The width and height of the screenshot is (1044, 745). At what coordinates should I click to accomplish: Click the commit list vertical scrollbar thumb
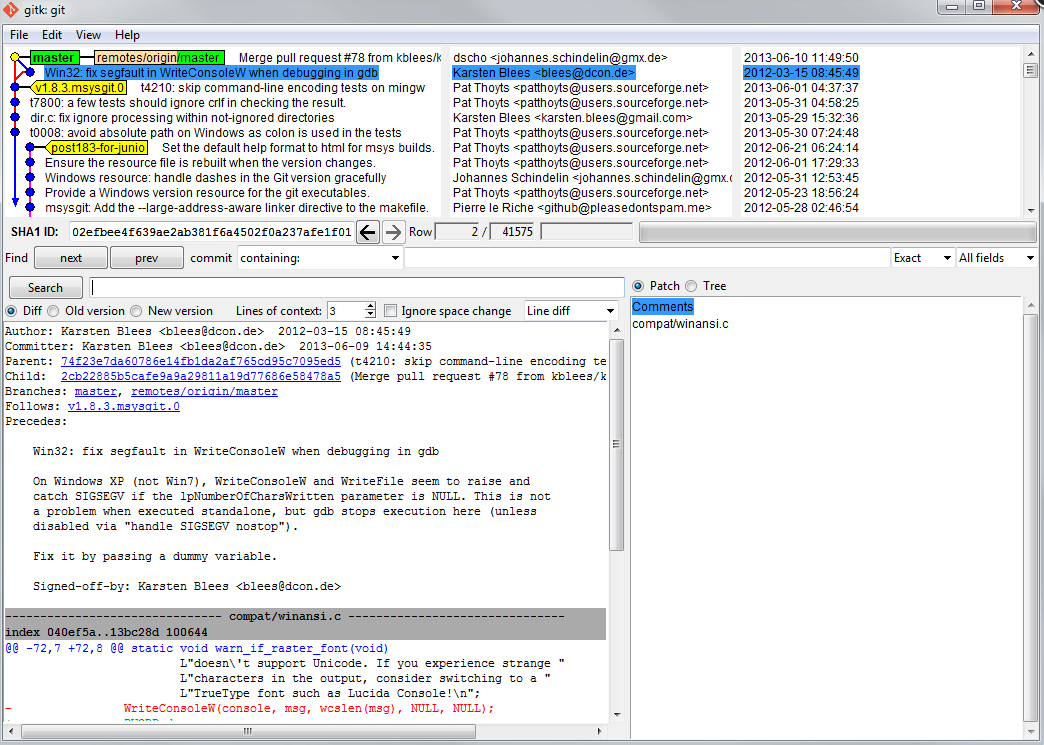pyautogui.click(x=1031, y=70)
